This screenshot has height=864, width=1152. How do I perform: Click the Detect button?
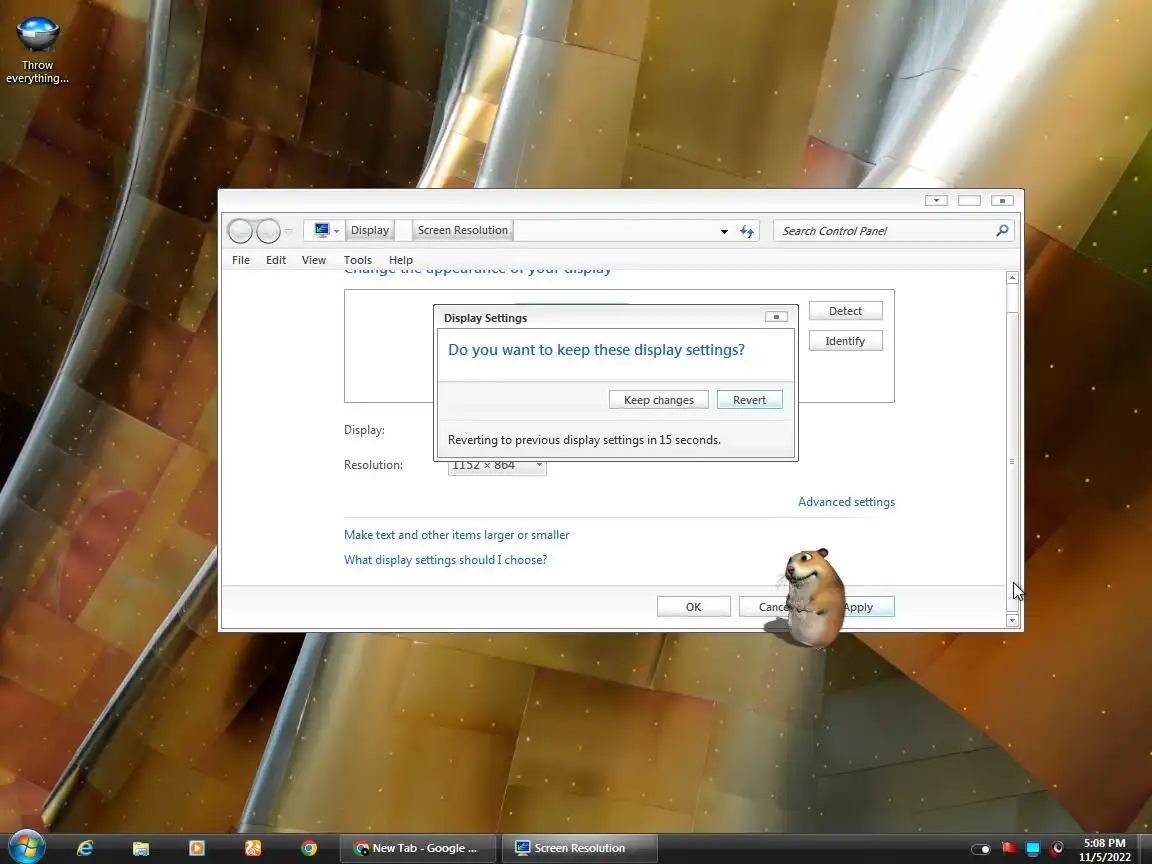(x=845, y=311)
